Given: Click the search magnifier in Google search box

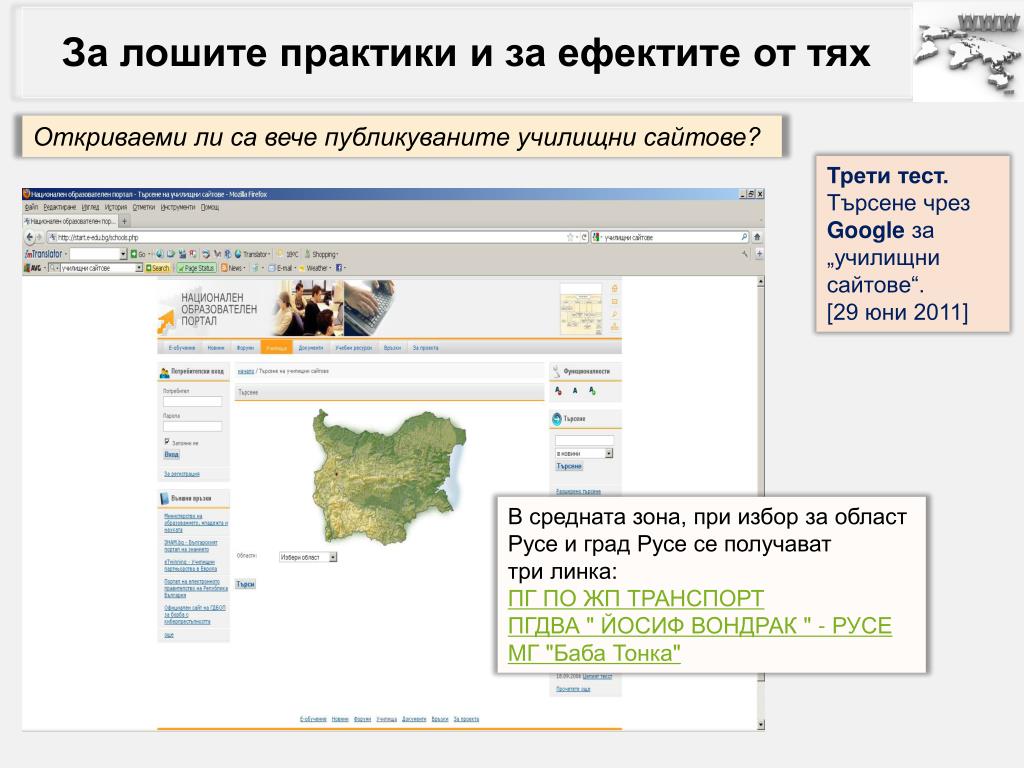Looking at the screenshot, I should pos(744,237).
